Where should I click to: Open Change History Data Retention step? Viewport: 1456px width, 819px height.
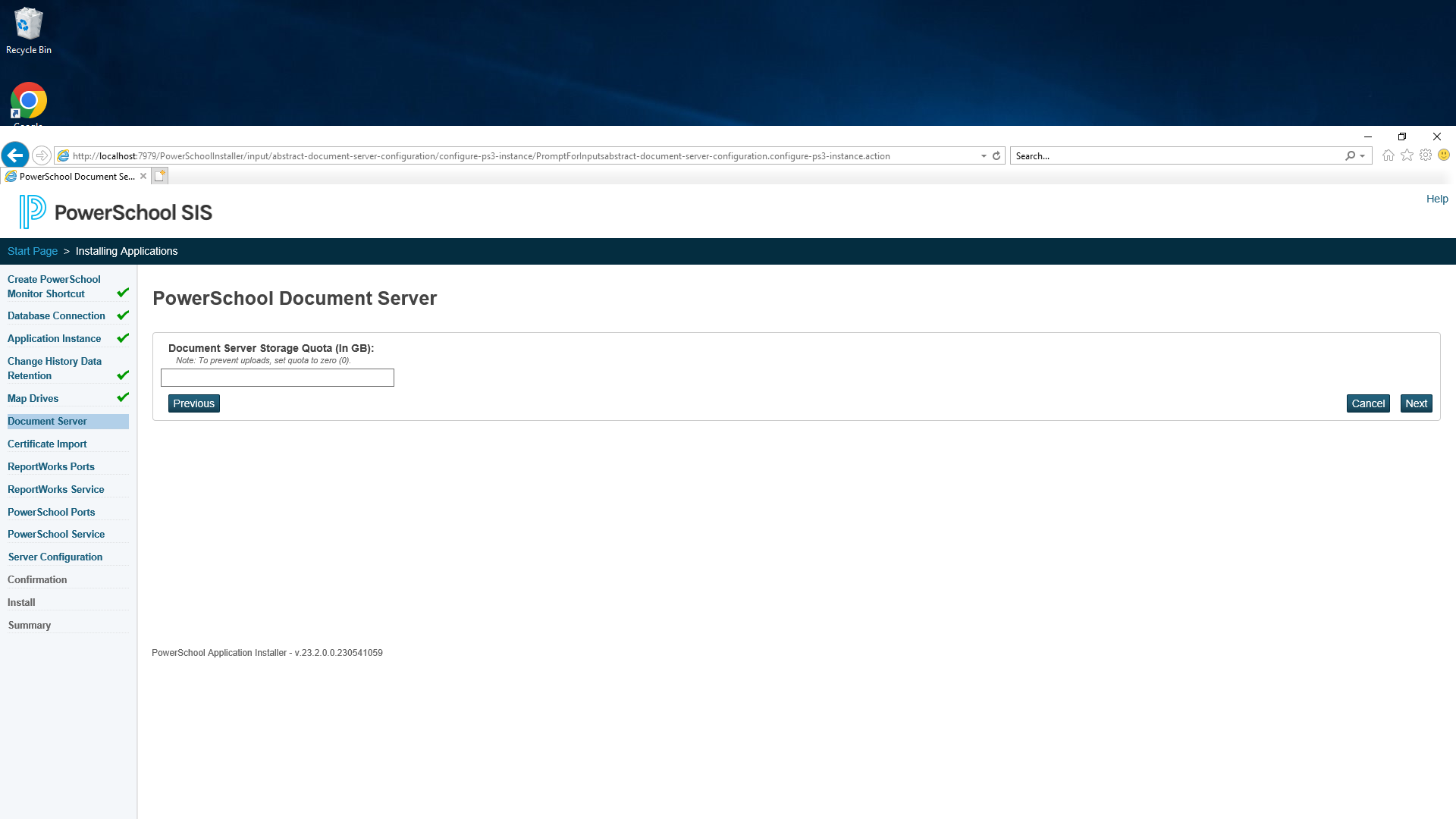tap(55, 369)
